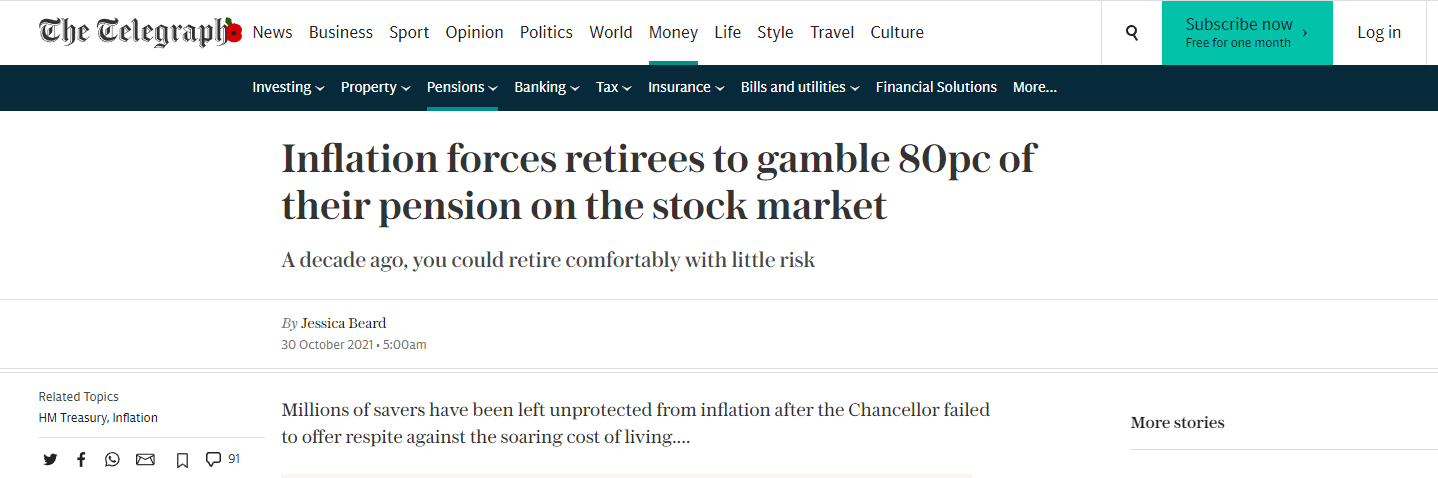The width and height of the screenshot is (1438, 478).
Task: Save article with bookmark icon
Action: pos(182,460)
